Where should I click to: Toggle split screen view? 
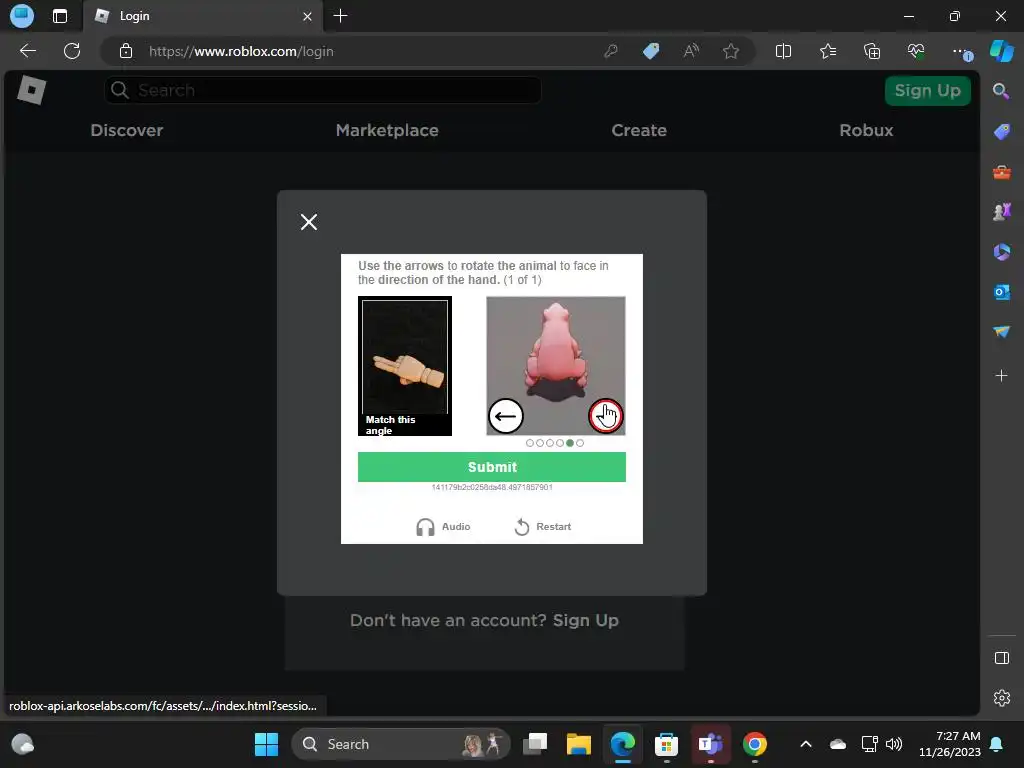[x=783, y=51]
